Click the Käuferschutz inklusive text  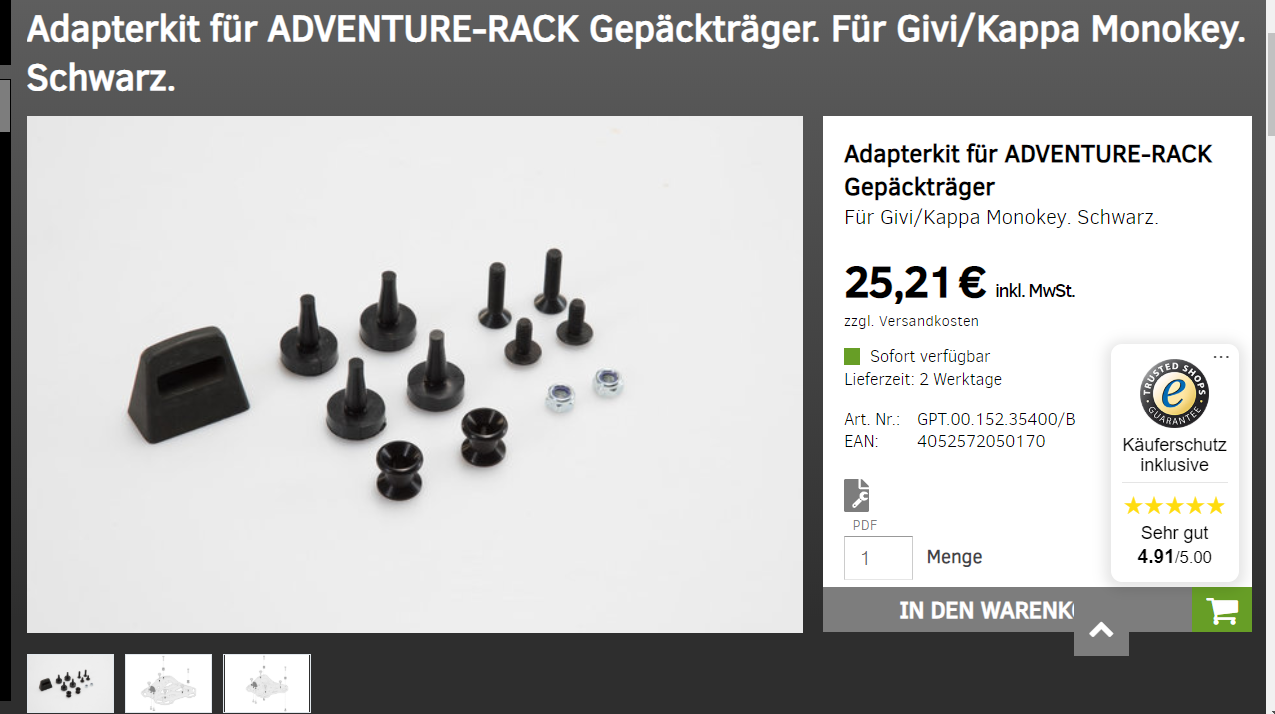coord(1174,455)
